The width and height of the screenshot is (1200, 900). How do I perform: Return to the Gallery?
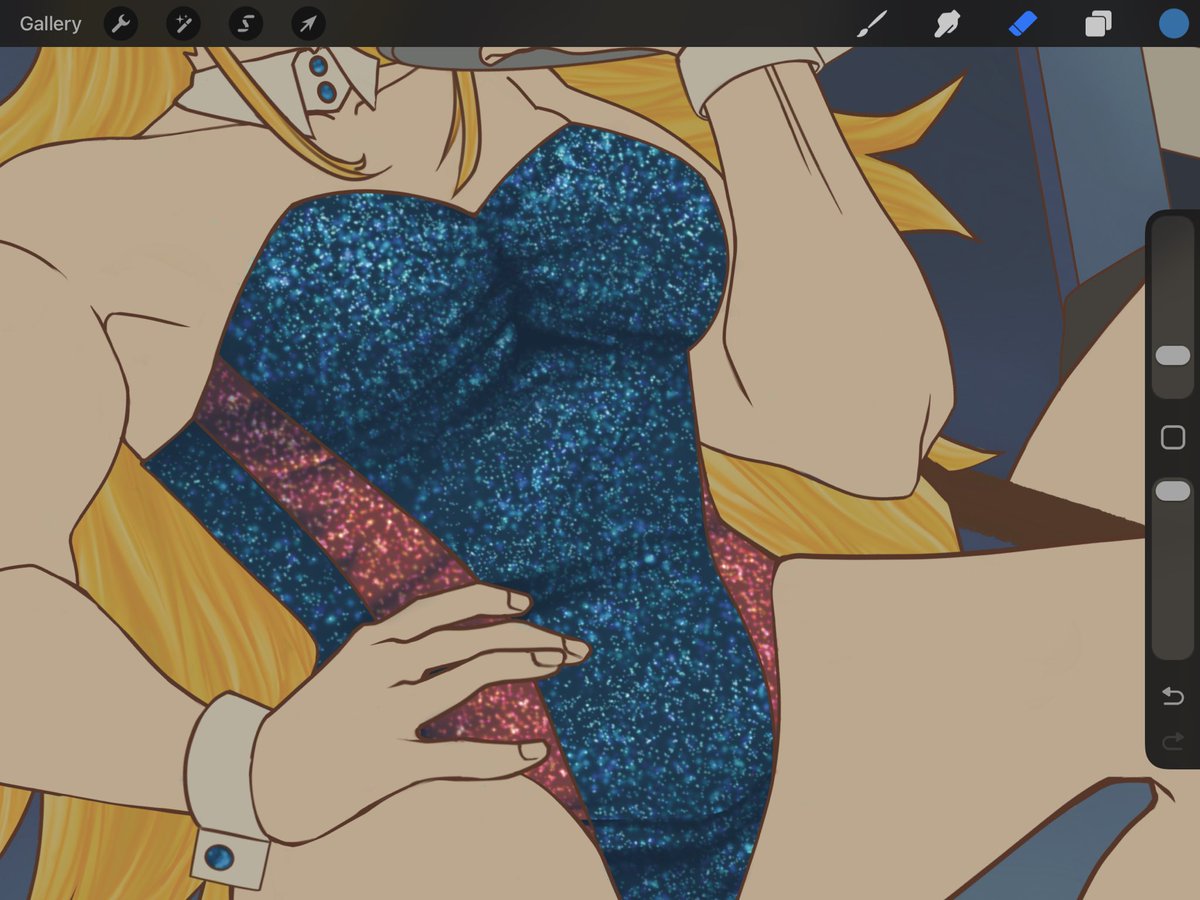point(50,24)
